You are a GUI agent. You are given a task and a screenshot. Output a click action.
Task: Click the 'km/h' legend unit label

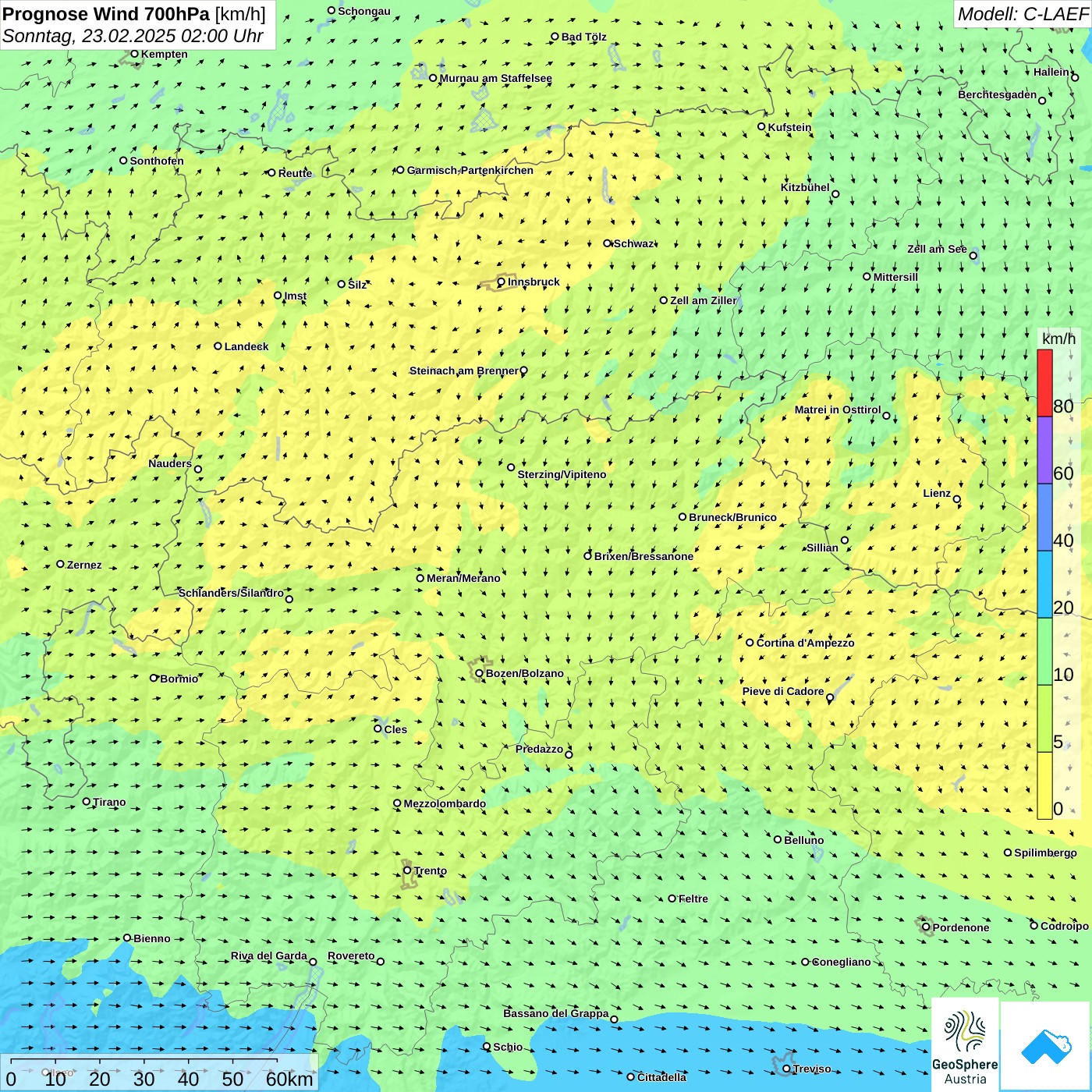[x=1058, y=339]
